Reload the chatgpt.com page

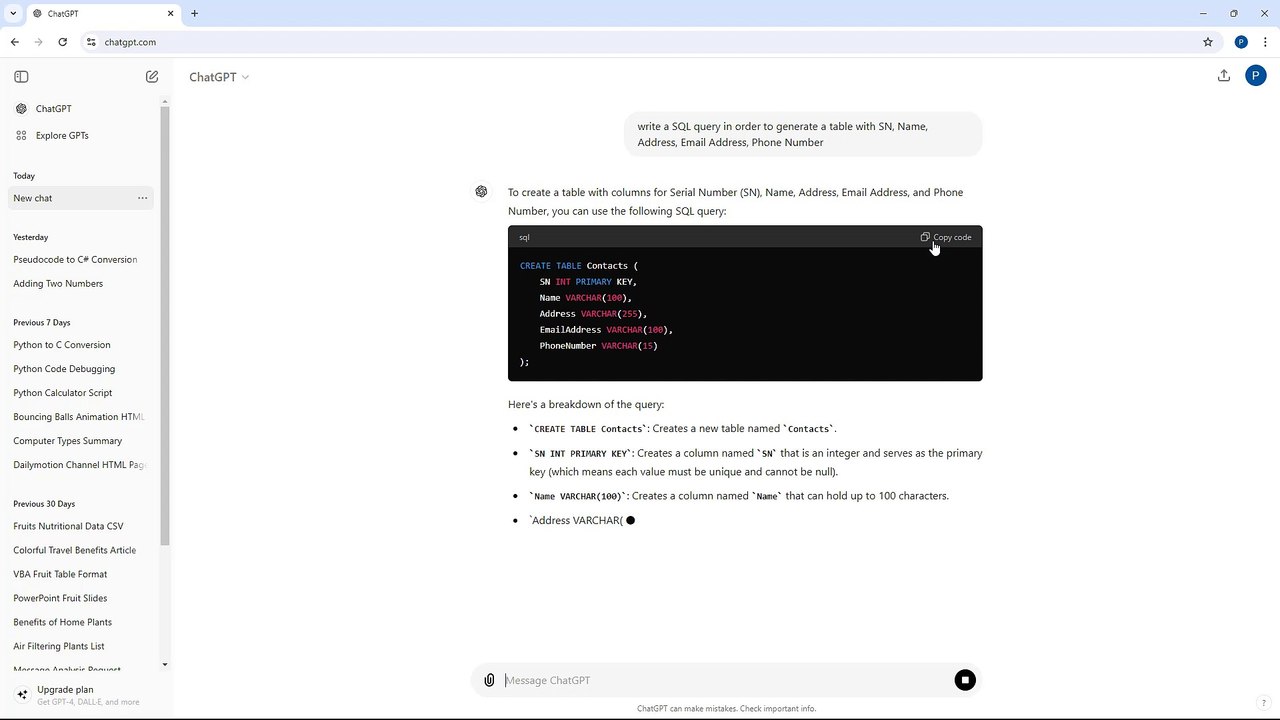tap(63, 42)
